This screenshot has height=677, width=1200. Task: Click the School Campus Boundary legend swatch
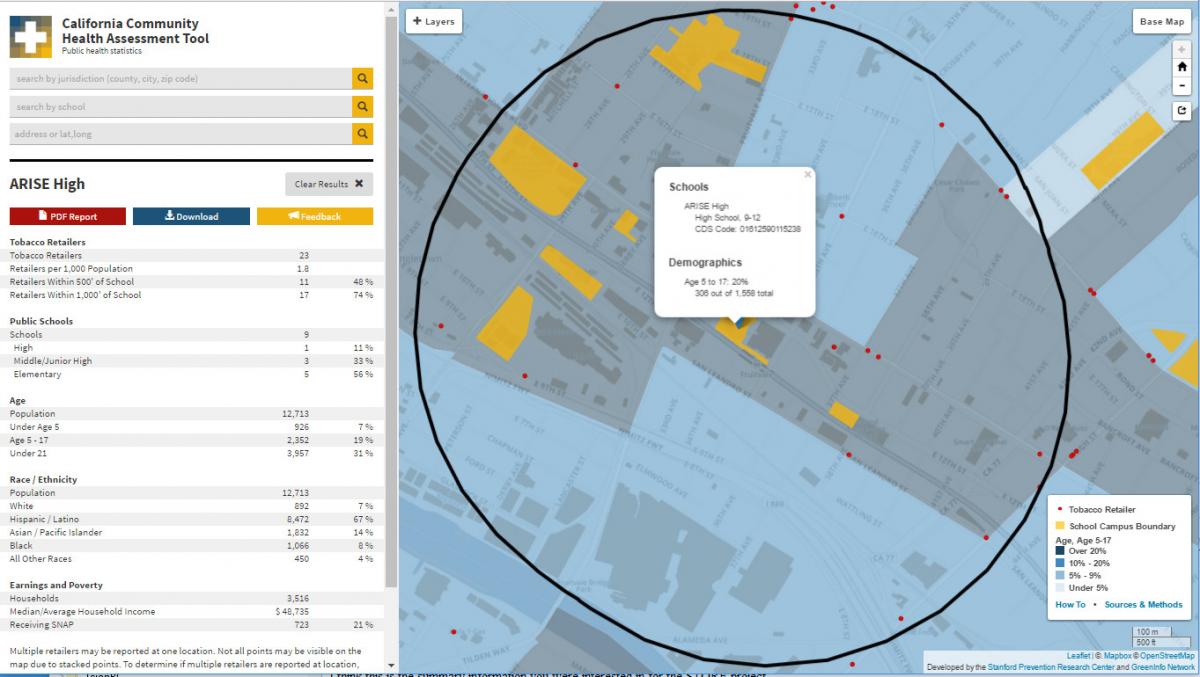coord(1060,526)
